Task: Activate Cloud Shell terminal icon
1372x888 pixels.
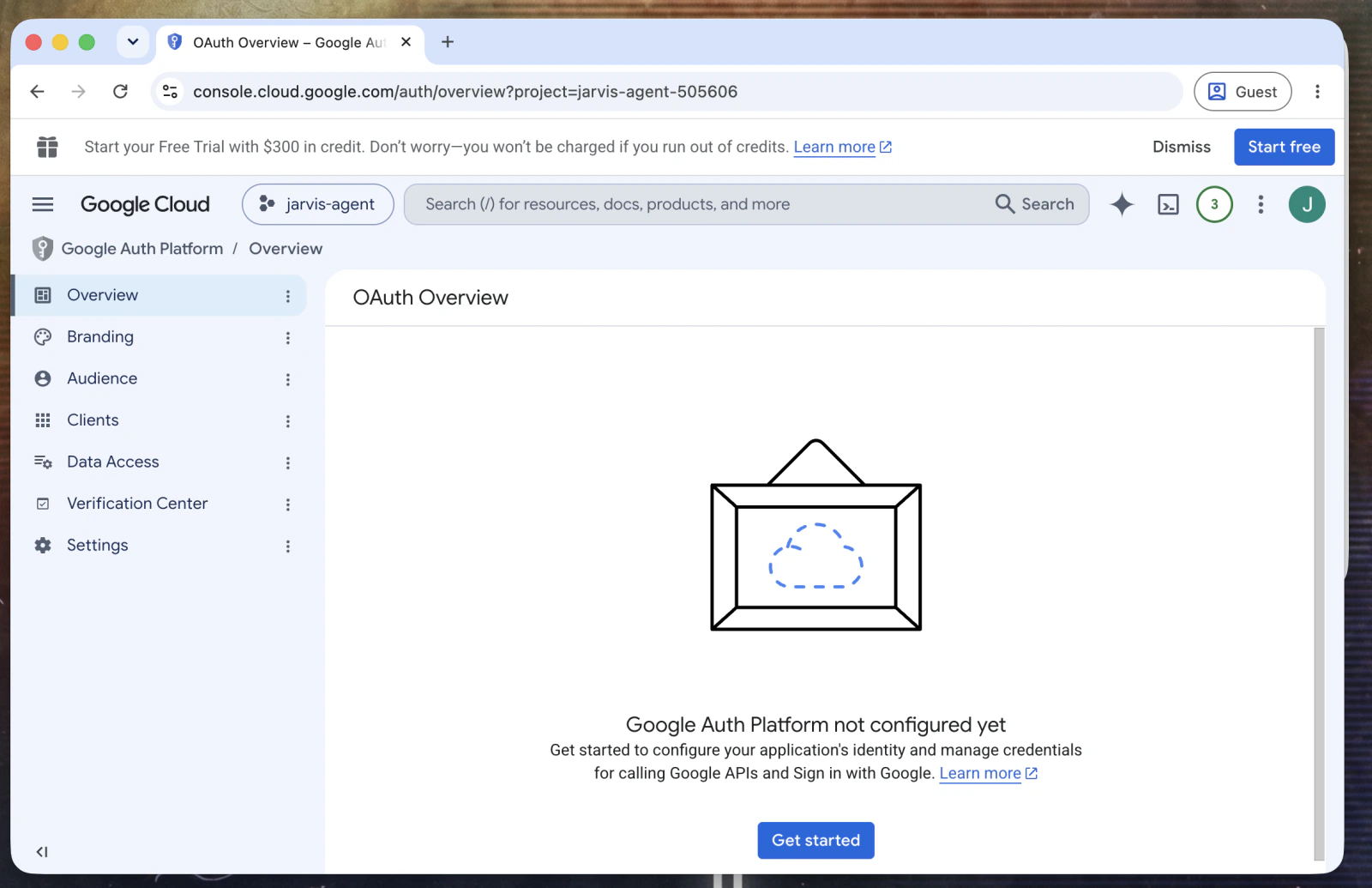Action: pos(1168,204)
